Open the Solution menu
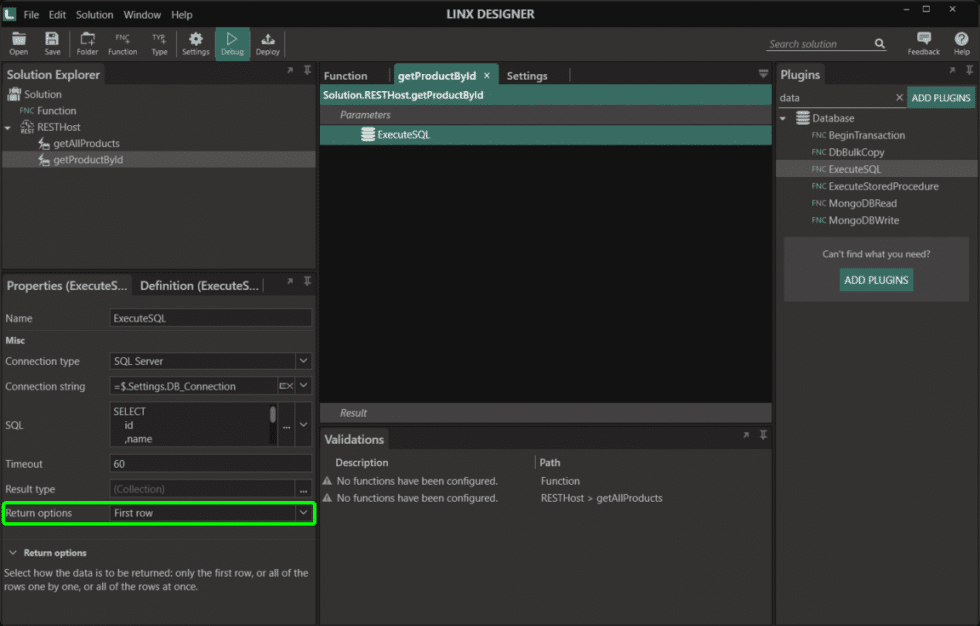The width and height of the screenshot is (980, 626). pos(94,14)
